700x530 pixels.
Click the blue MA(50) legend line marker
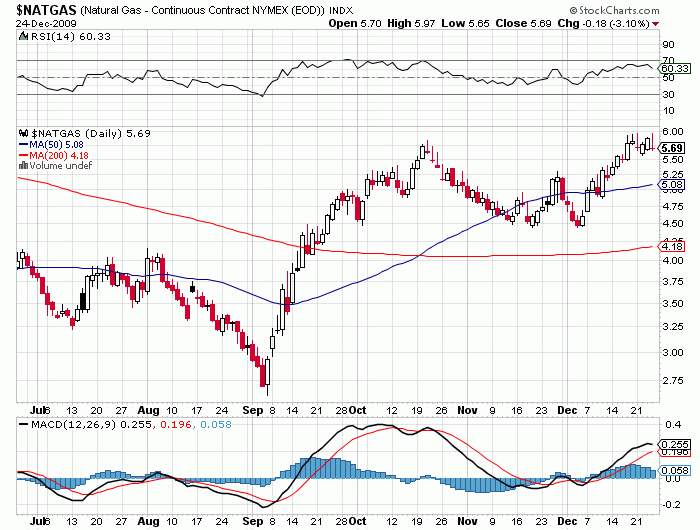[x=24, y=144]
